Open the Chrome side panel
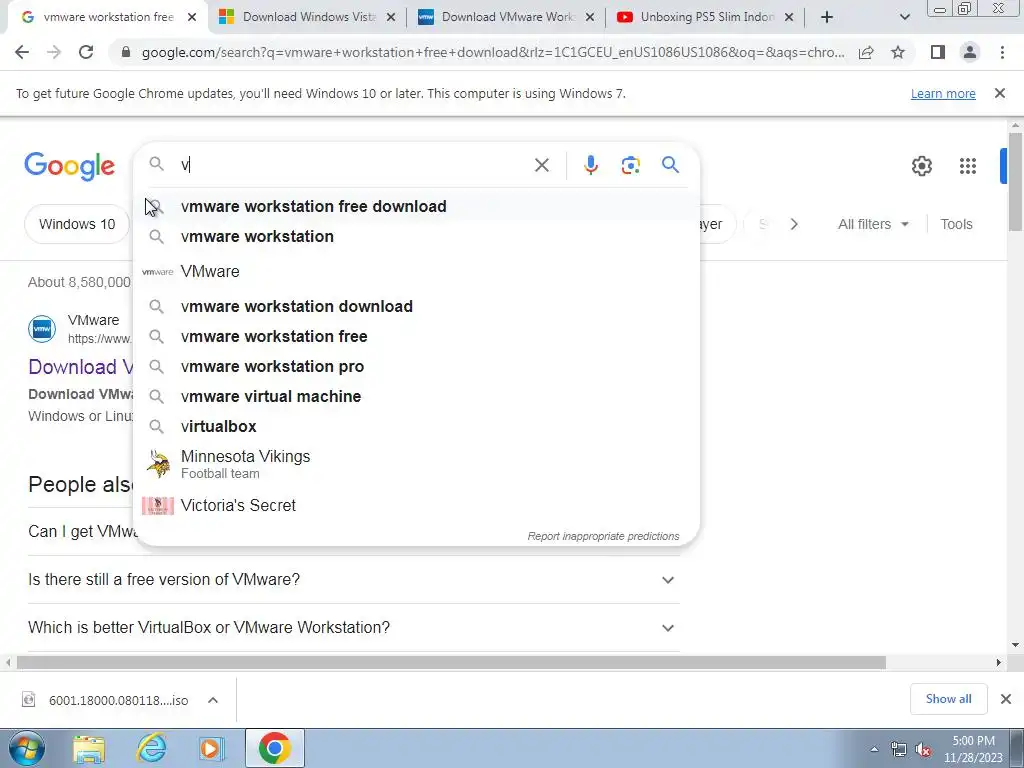The image size is (1024, 768). [x=938, y=52]
